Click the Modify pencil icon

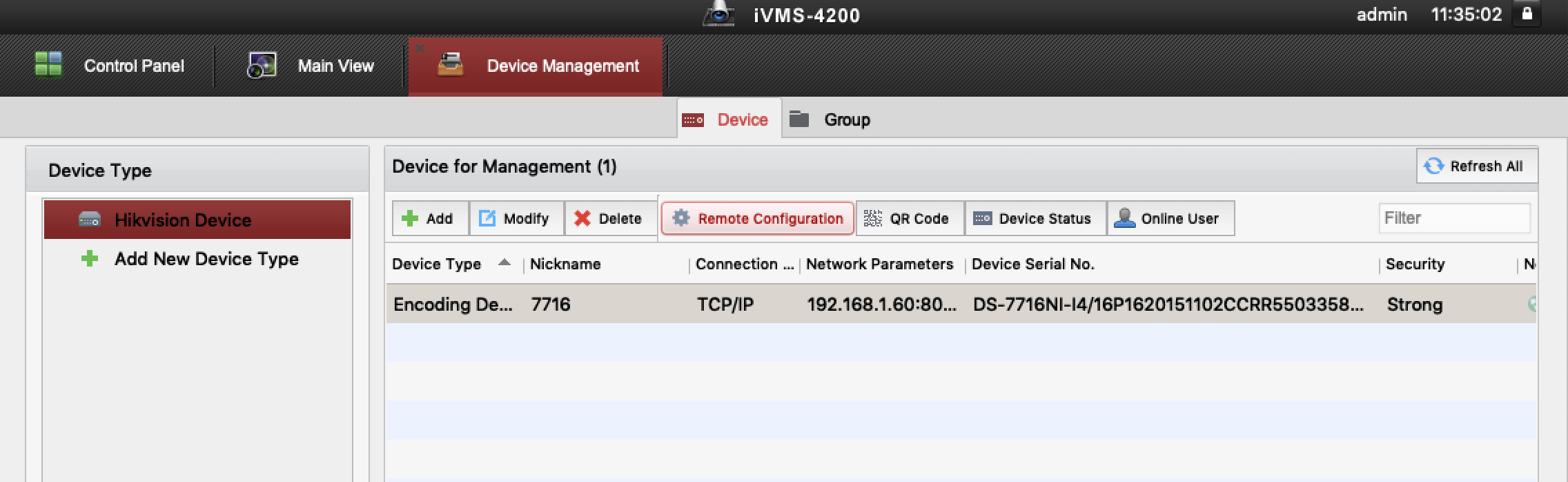click(487, 218)
